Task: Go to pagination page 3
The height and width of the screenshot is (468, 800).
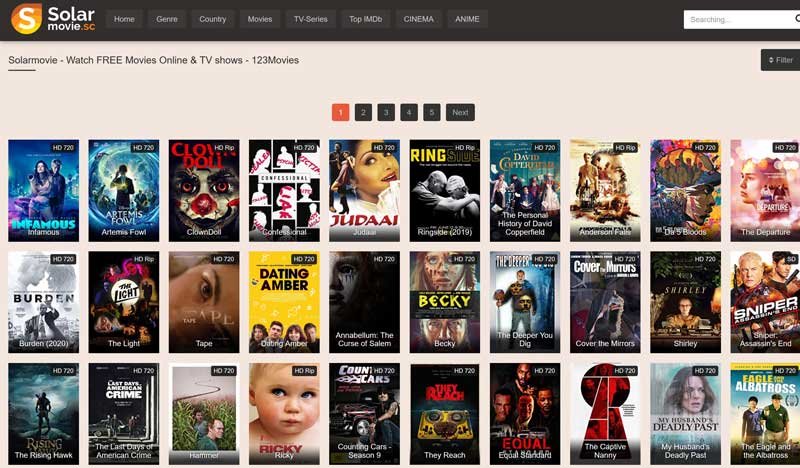Action: [386, 112]
